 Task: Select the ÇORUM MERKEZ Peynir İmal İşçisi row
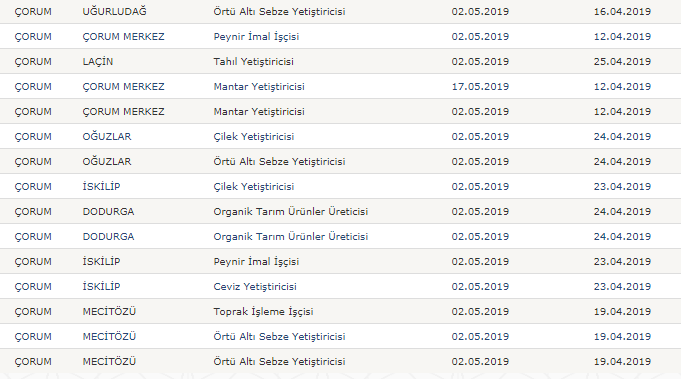340,36
